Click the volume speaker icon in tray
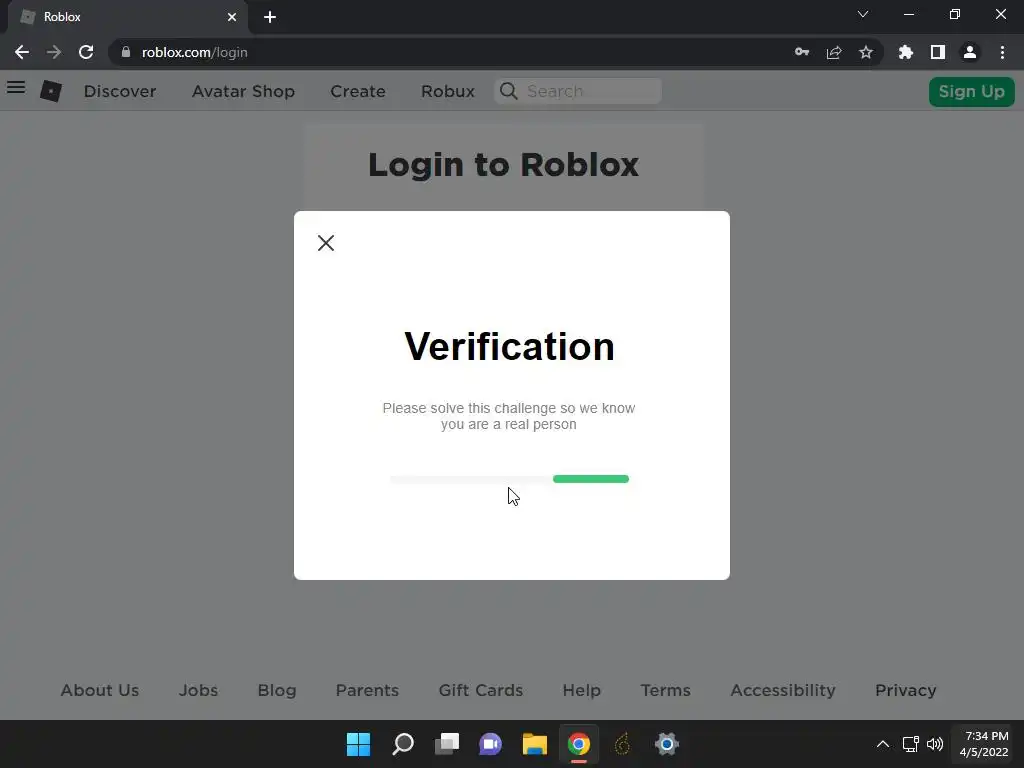The image size is (1024, 768). [x=935, y=744]
